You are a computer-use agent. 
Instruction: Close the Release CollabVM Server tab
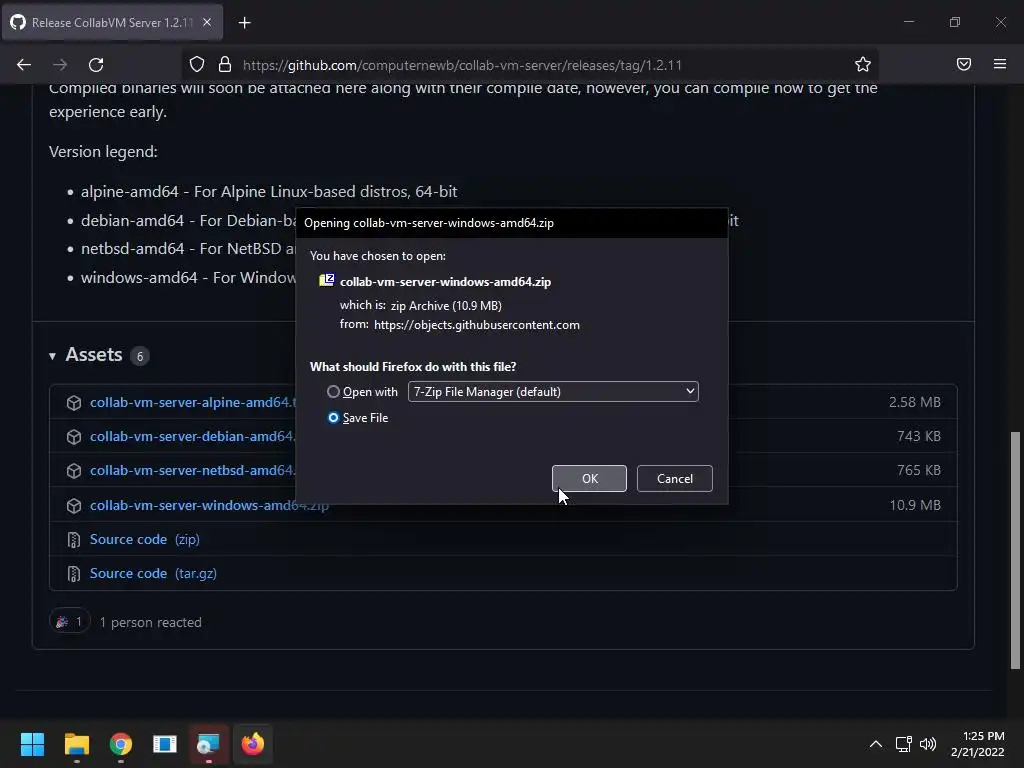(x=207, y=22)
